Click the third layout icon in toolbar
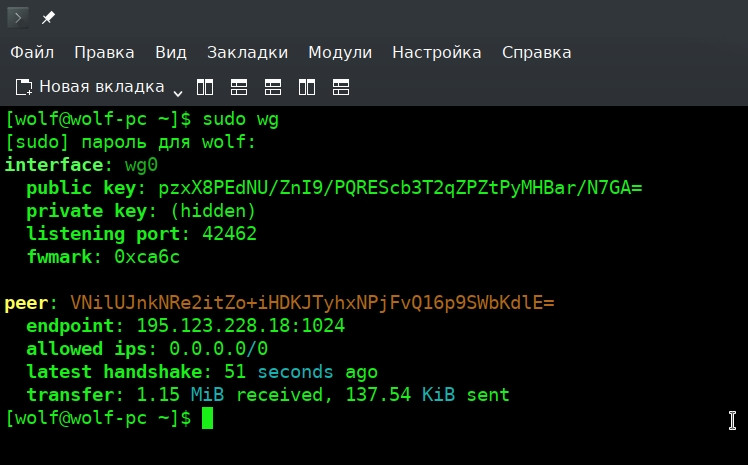Screen dimensions: 748x465 (273, 87)
